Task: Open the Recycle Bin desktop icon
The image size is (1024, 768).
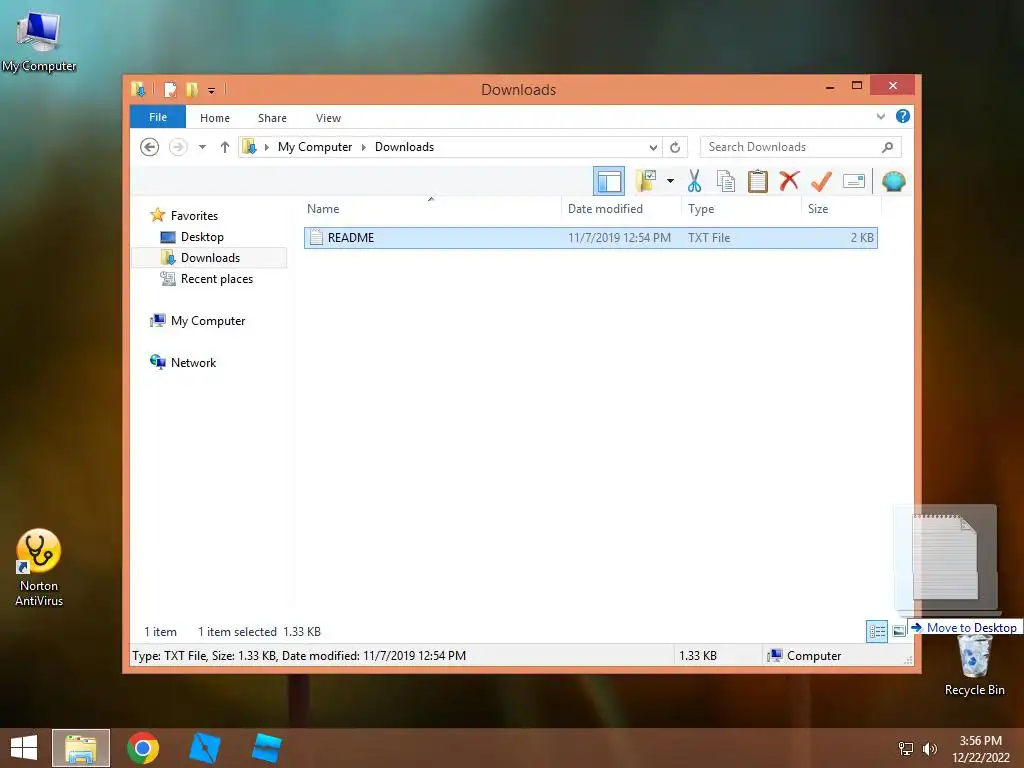Action: point(974,665)
